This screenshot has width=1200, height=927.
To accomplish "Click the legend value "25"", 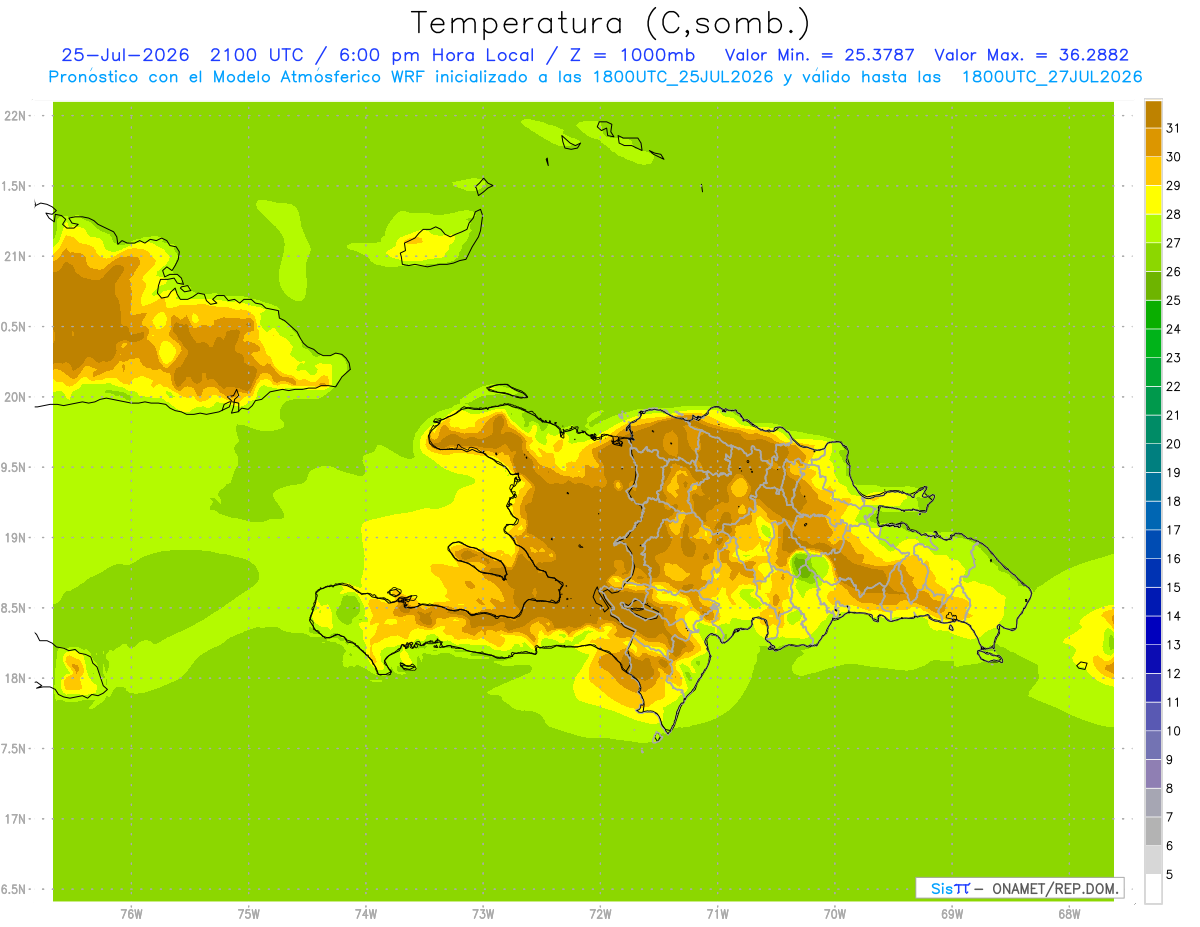I will (x=1173, y=300).
